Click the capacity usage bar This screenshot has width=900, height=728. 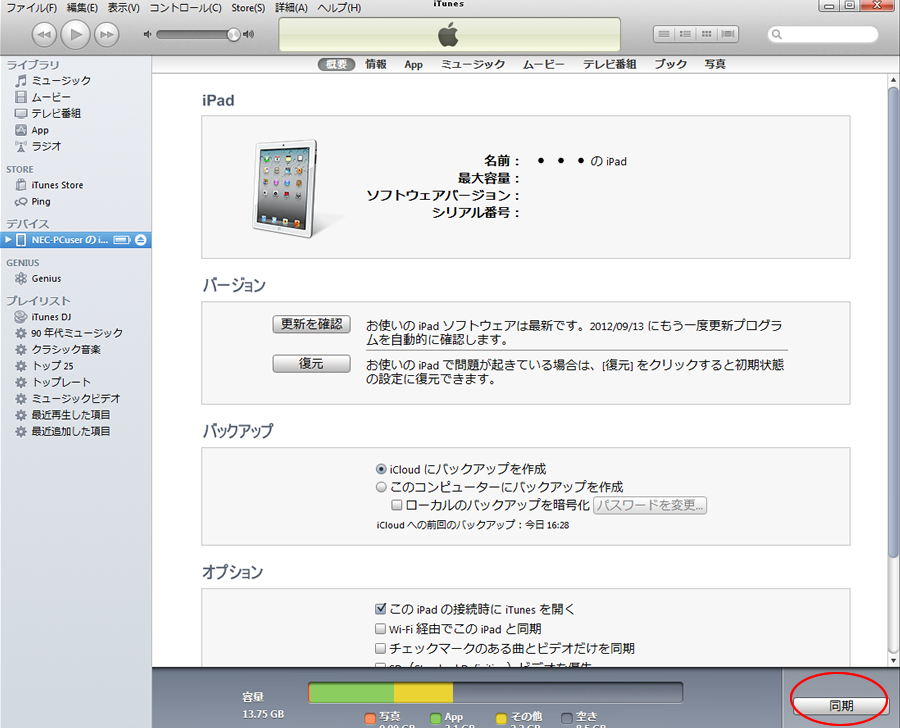click(x=495, y=692)
